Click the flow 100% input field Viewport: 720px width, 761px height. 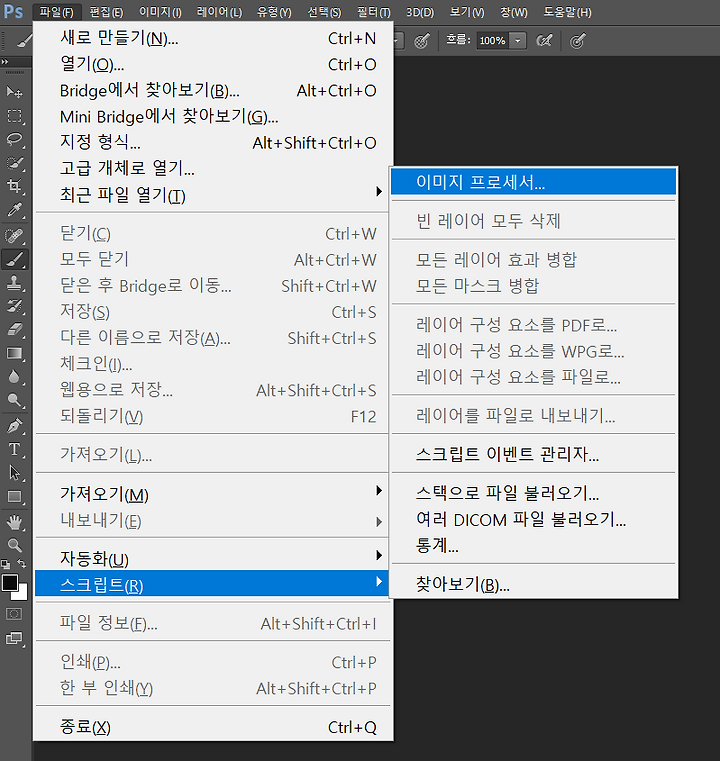(x=493, y=41)
